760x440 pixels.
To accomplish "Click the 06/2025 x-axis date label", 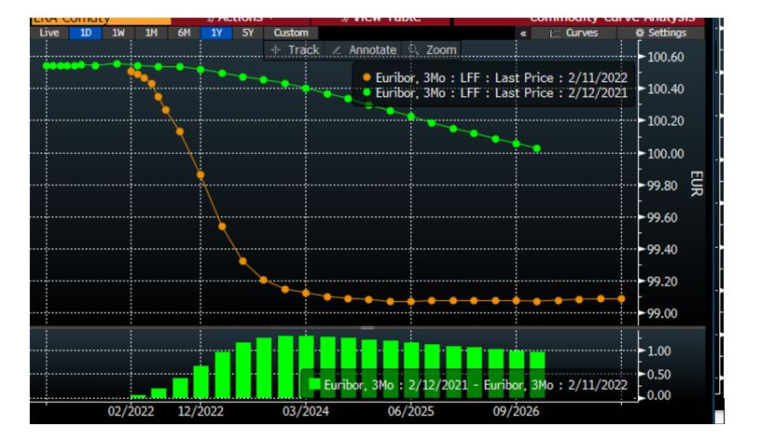I will [411, 411].
